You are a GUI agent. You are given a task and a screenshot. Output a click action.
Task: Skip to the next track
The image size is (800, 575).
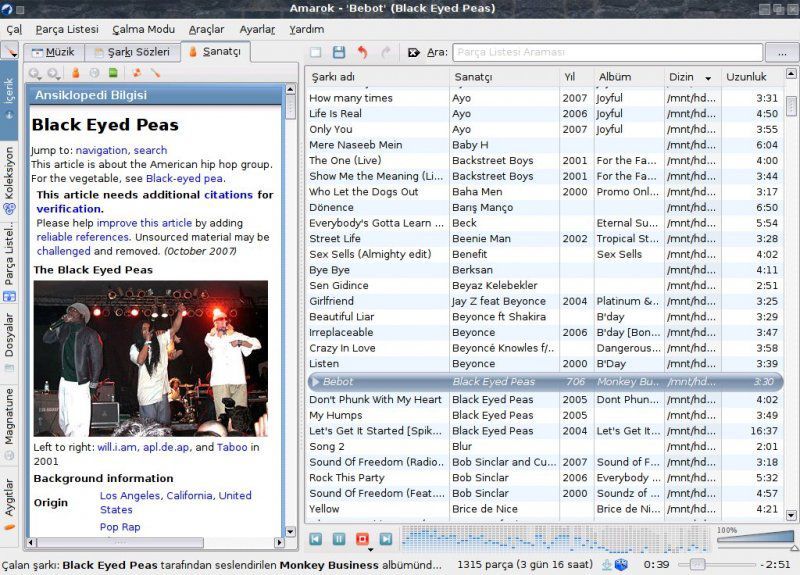tap(385, 539)
